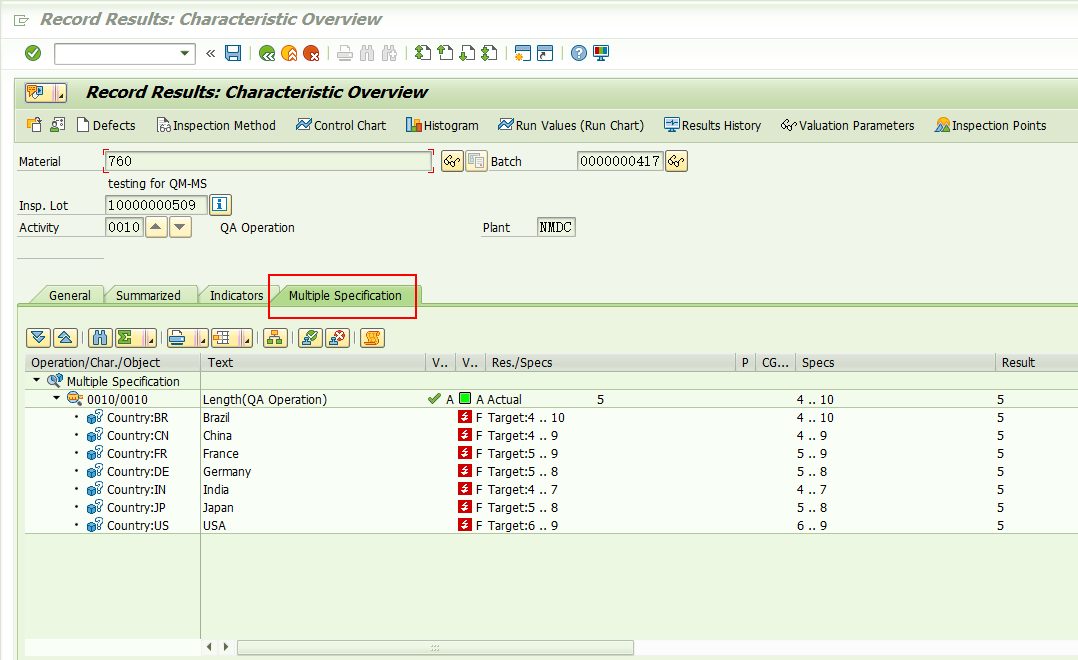This screenshot has width=1078, height=660.
Task: Save the record results
Action: click(x=233, y=53)
